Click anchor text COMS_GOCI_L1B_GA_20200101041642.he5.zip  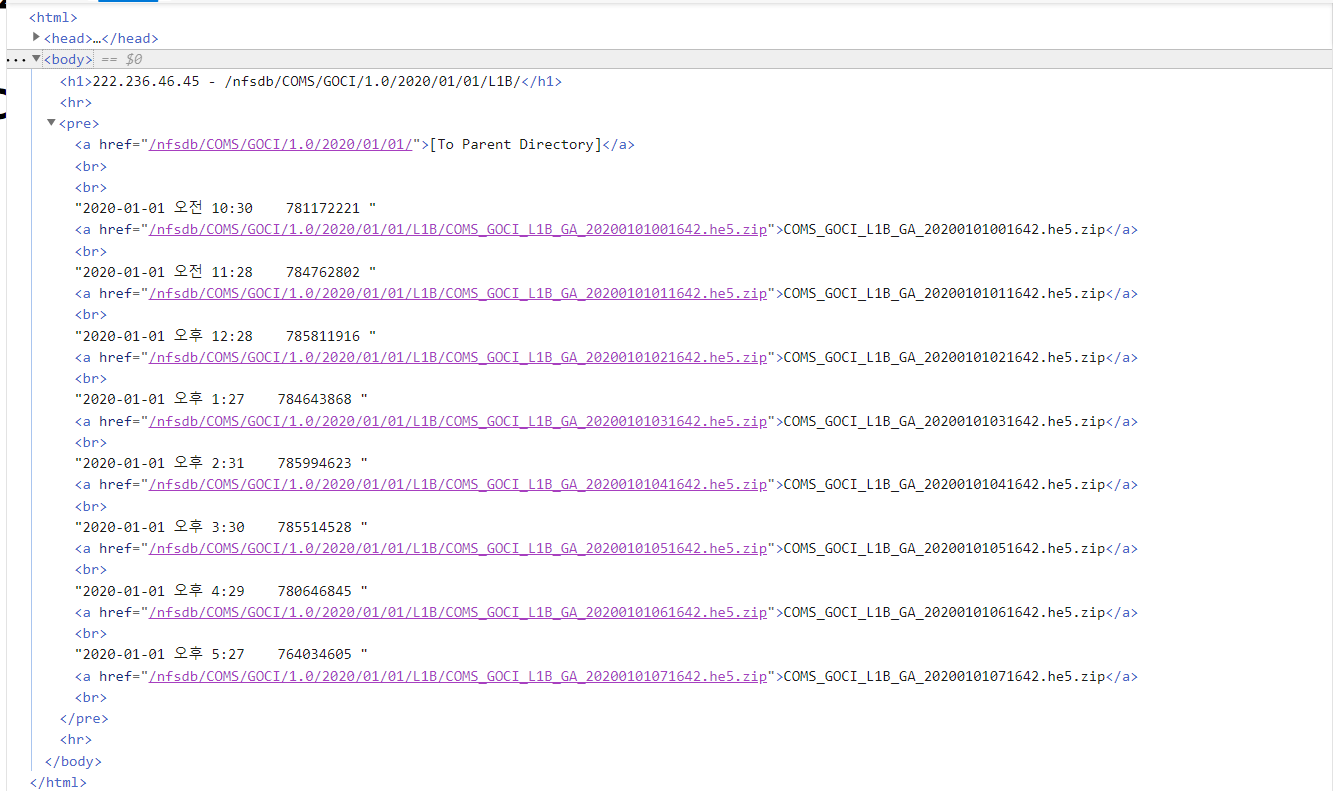tap(944, 485)
